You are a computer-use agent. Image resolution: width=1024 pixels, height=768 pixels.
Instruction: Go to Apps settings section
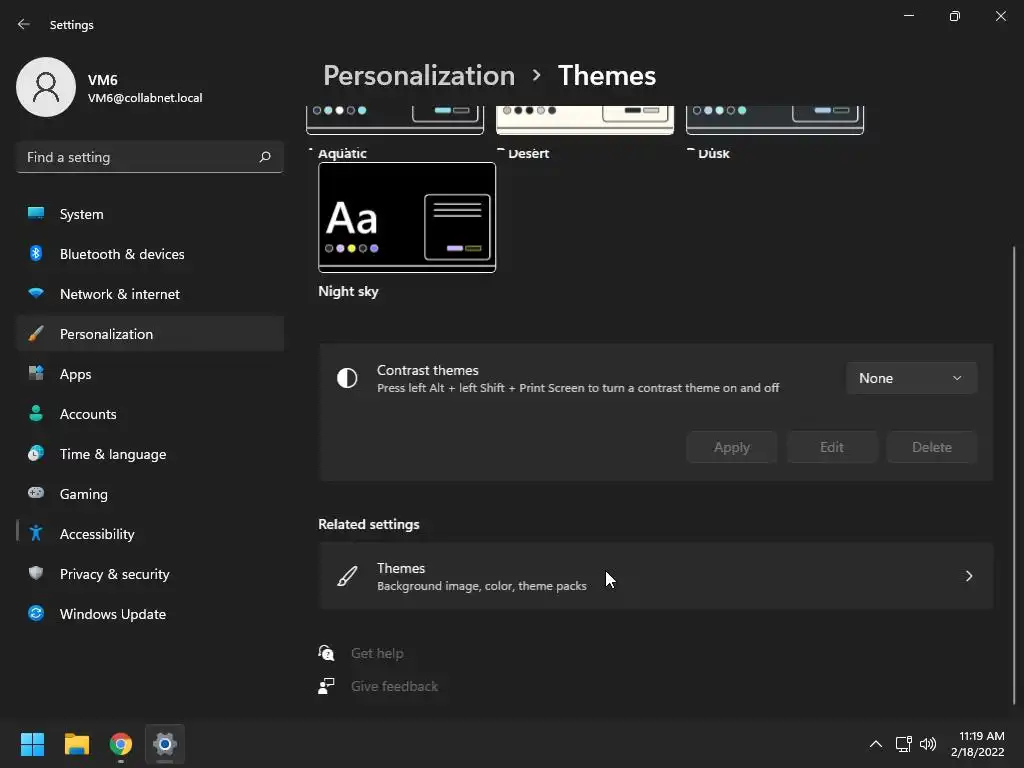click(x=75, y=374)
